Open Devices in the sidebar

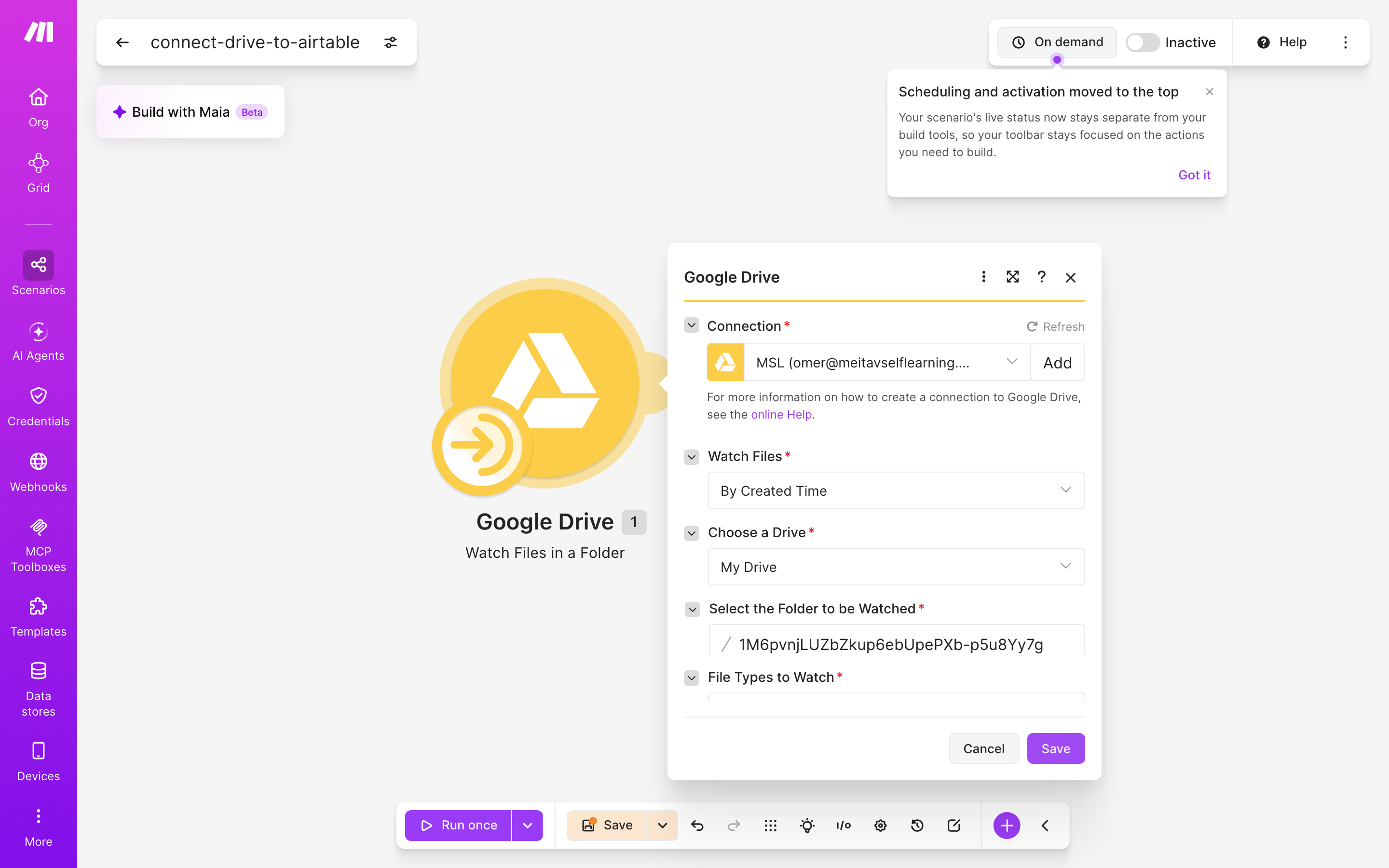point(39,762)
